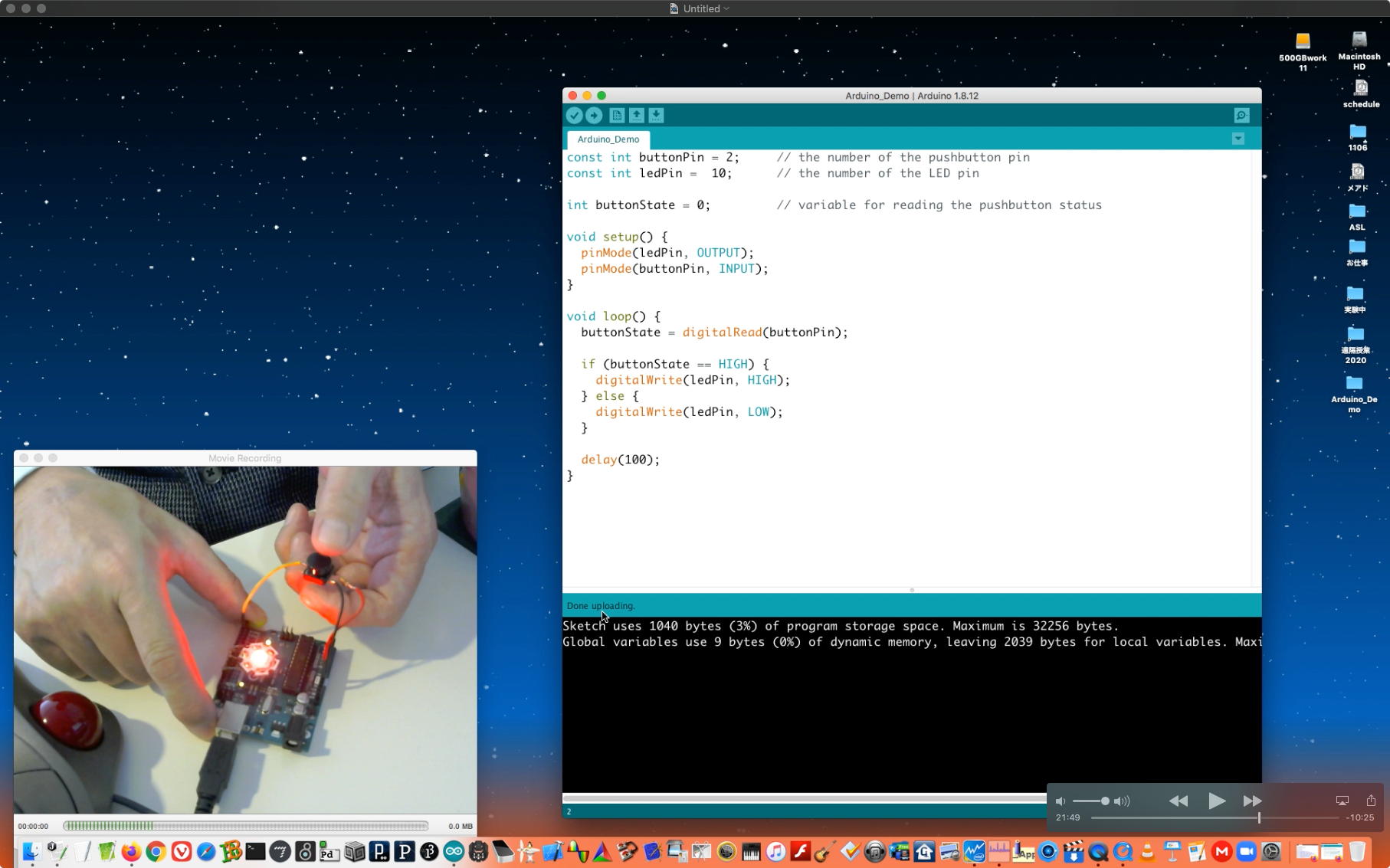Click the remaining time -10:25 in the player
The width and height of the screenshot is (1390, 868).
(x=1360, y=817)
